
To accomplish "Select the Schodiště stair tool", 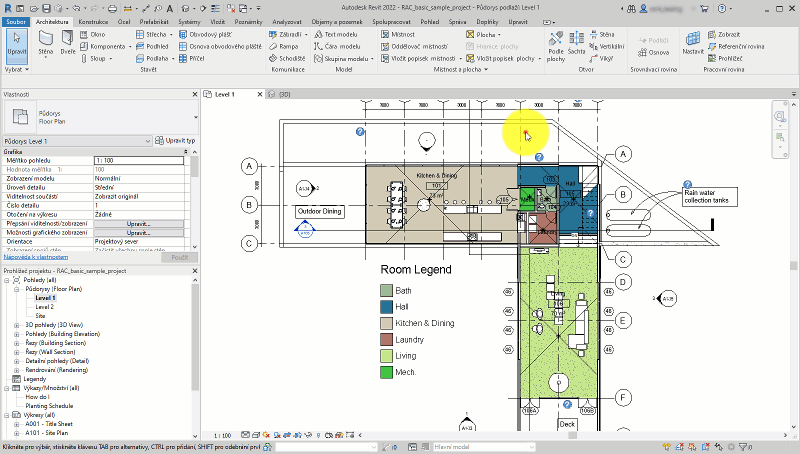I will (x=287, y=59).
